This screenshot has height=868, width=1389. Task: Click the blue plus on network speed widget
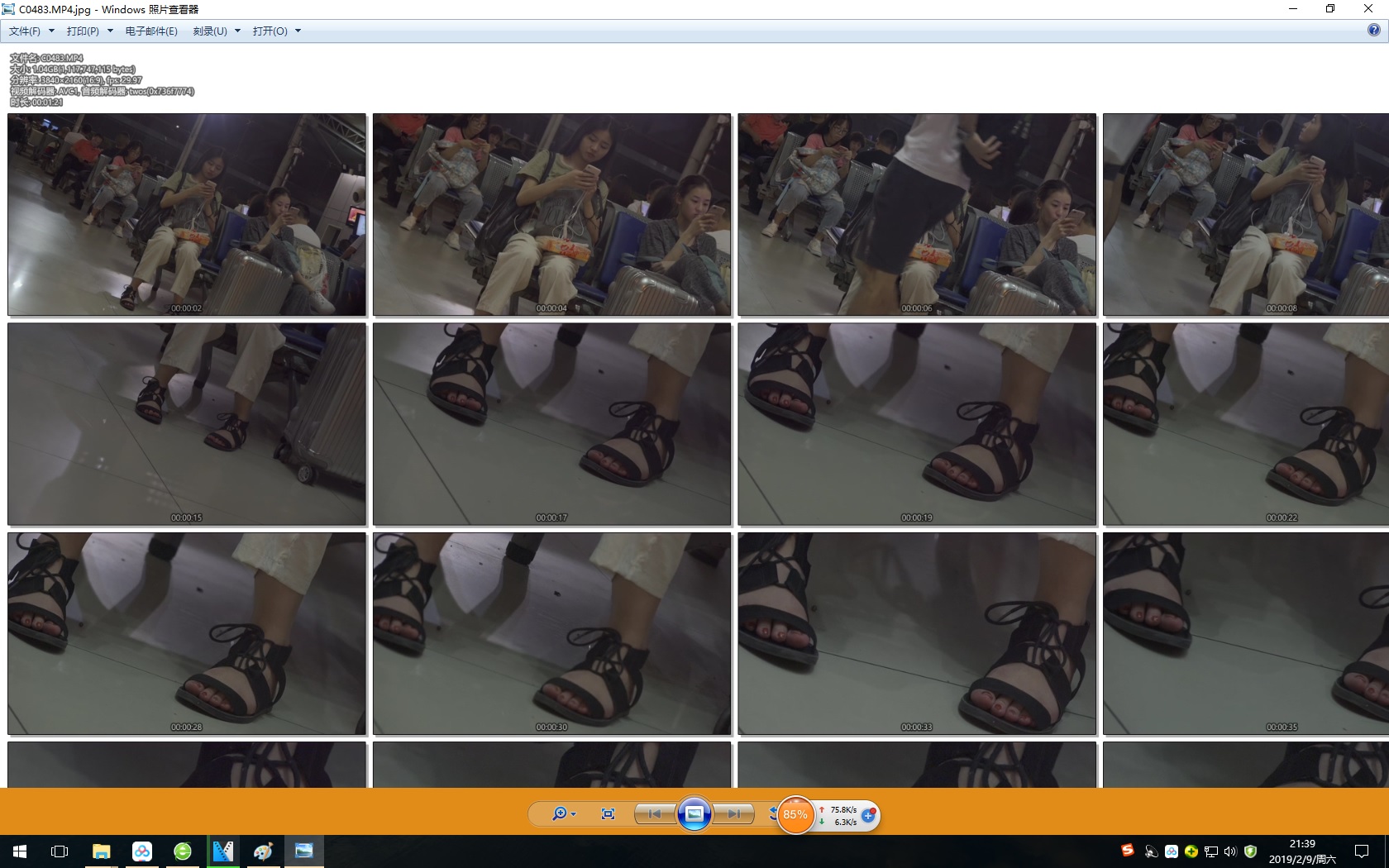868,815
